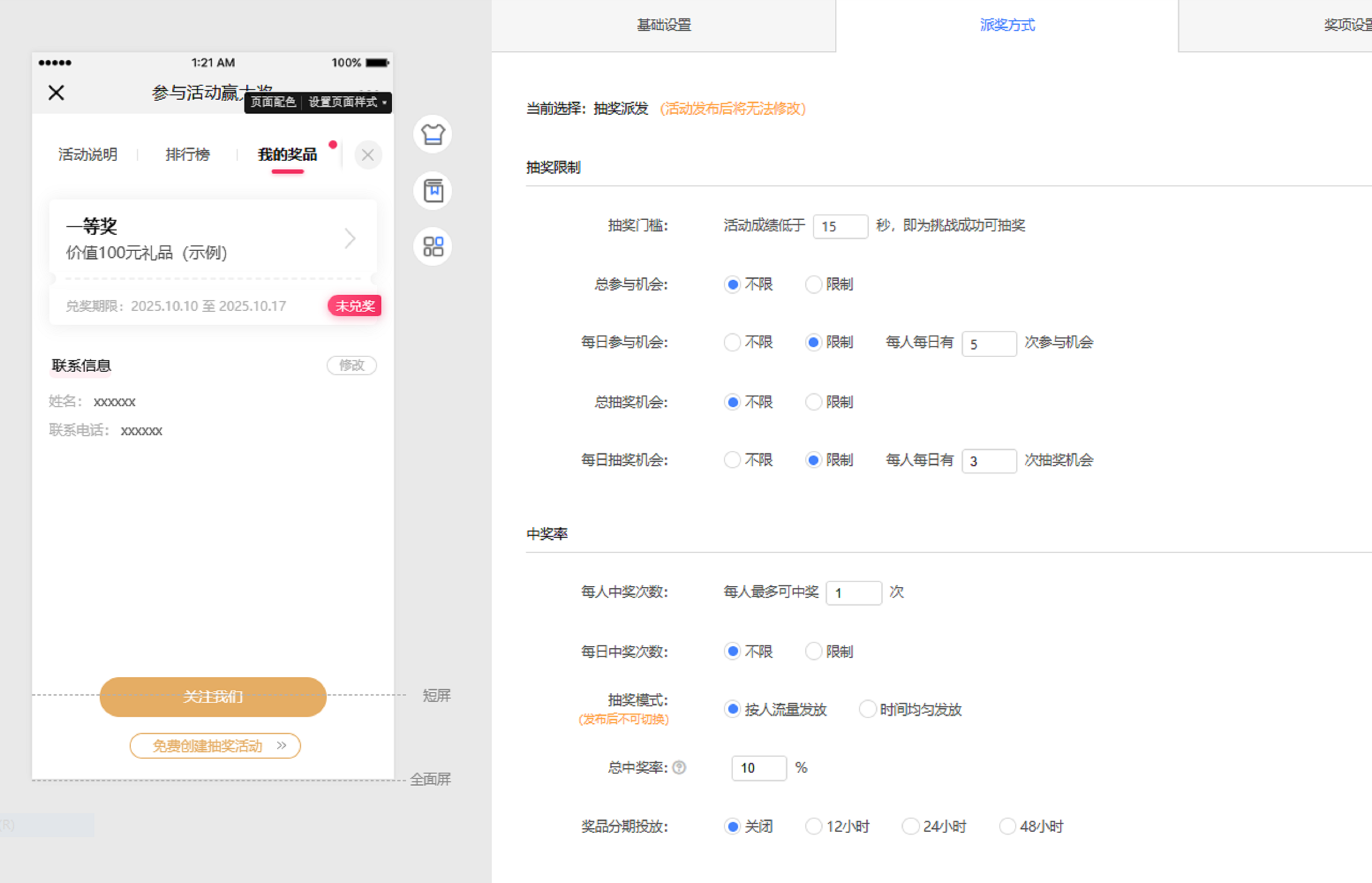Close the prize panel with the gray X
This screenshot has width=1372, height=883.
tap(368, 155)
